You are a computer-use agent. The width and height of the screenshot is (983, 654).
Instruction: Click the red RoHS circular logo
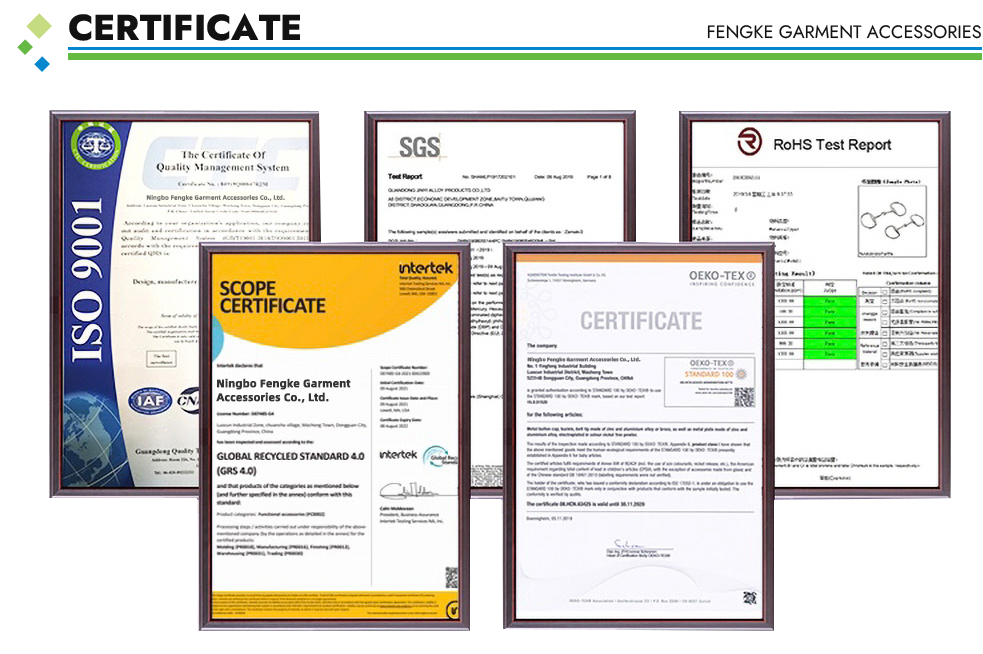click(x=750, y=142)
